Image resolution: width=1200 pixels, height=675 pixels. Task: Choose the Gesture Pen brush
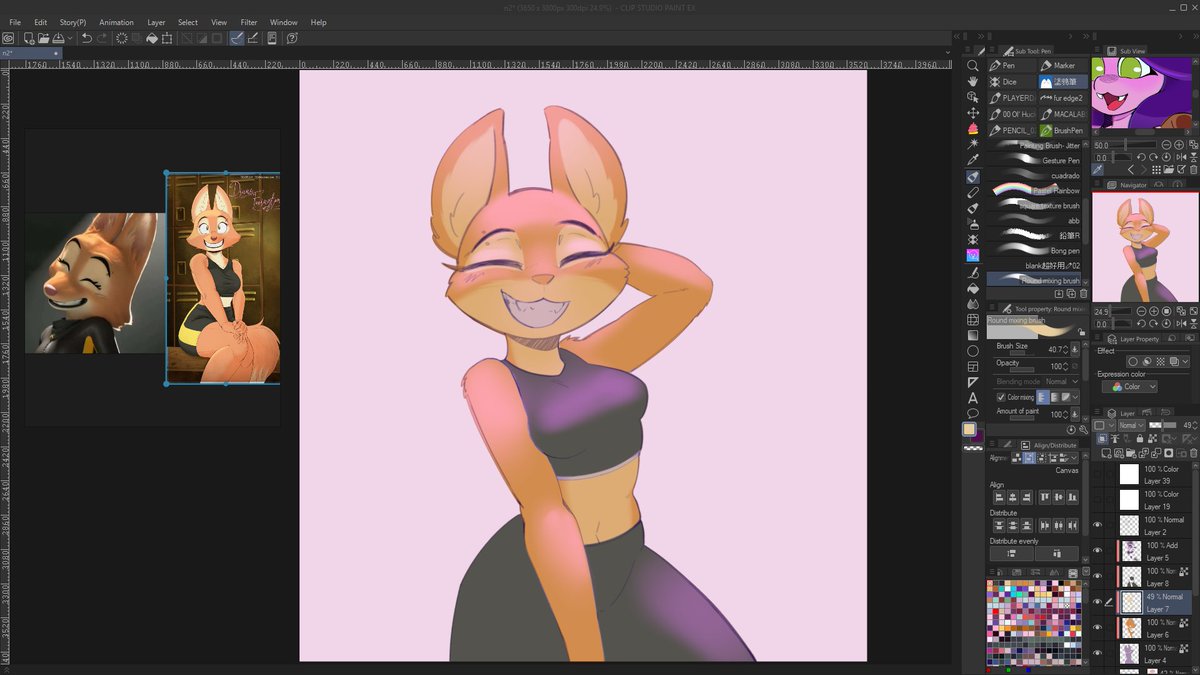[1035, 160]
